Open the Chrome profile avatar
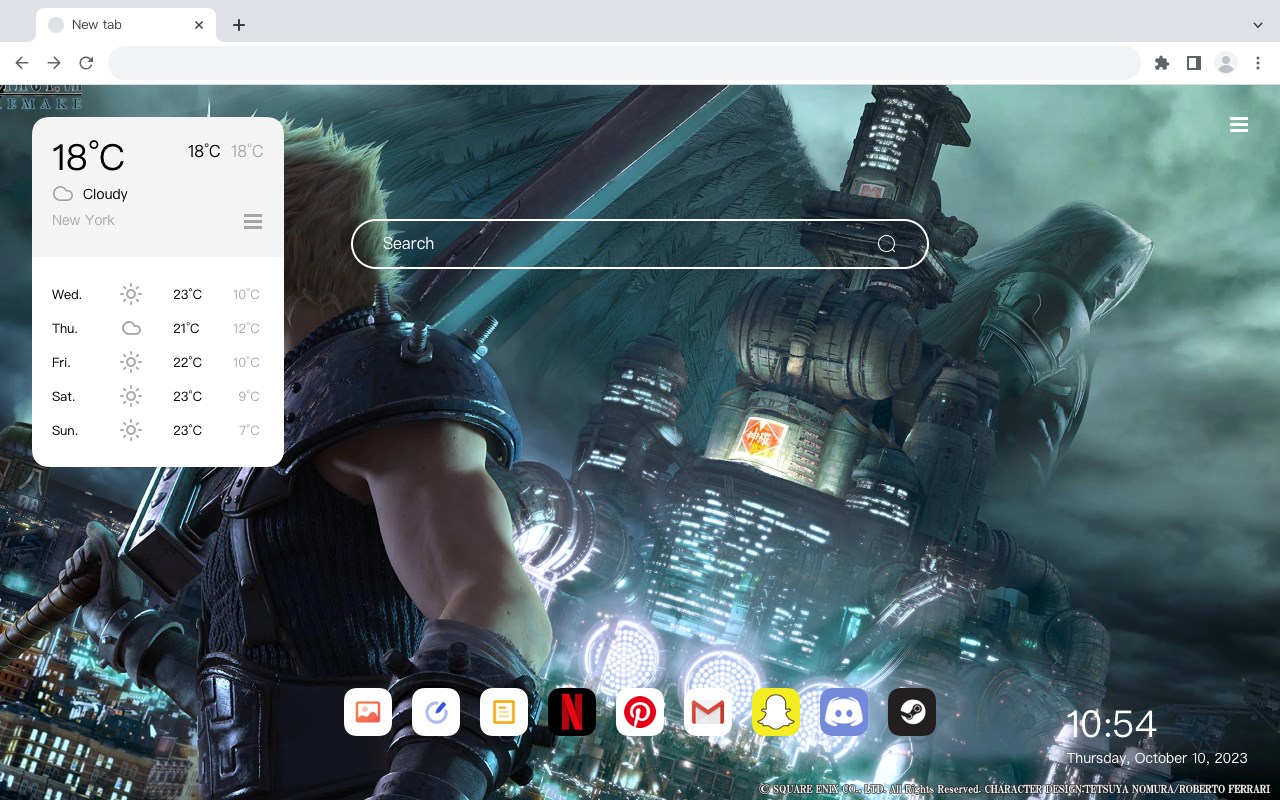1280x800 pixels. tap(1226, 63)
